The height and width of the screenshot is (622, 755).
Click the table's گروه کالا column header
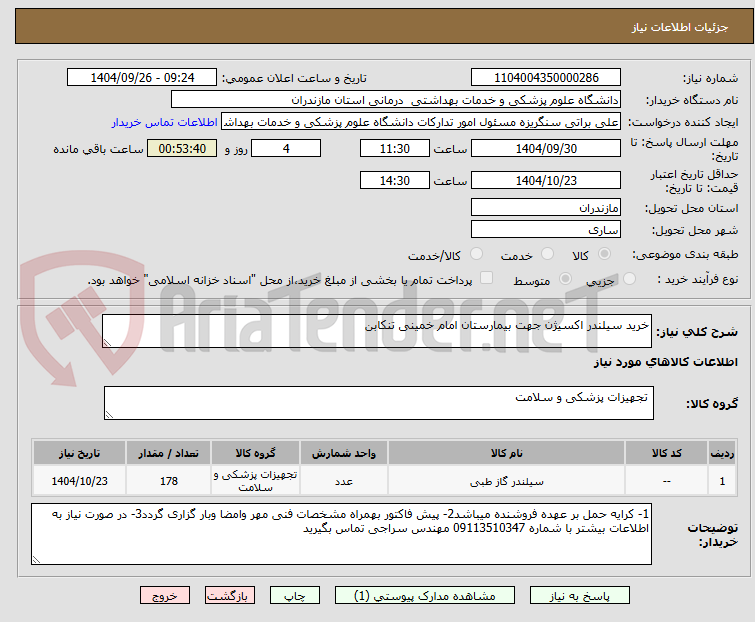pos(255,453)
